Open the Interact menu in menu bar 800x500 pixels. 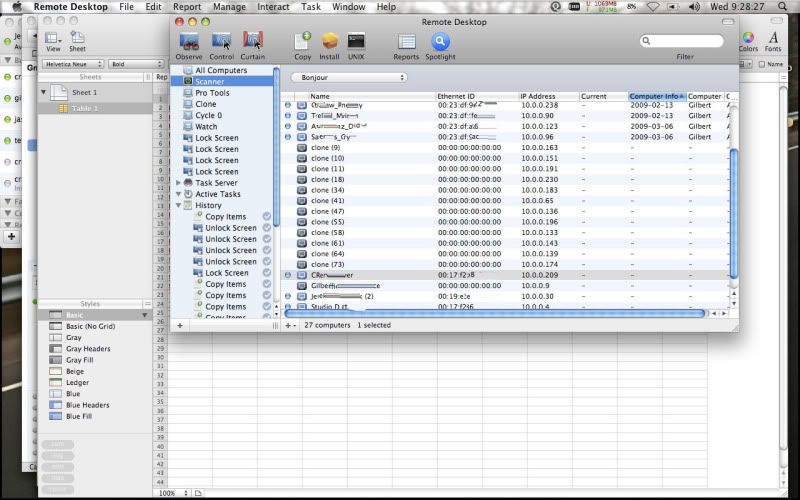(x=273, y=7)
